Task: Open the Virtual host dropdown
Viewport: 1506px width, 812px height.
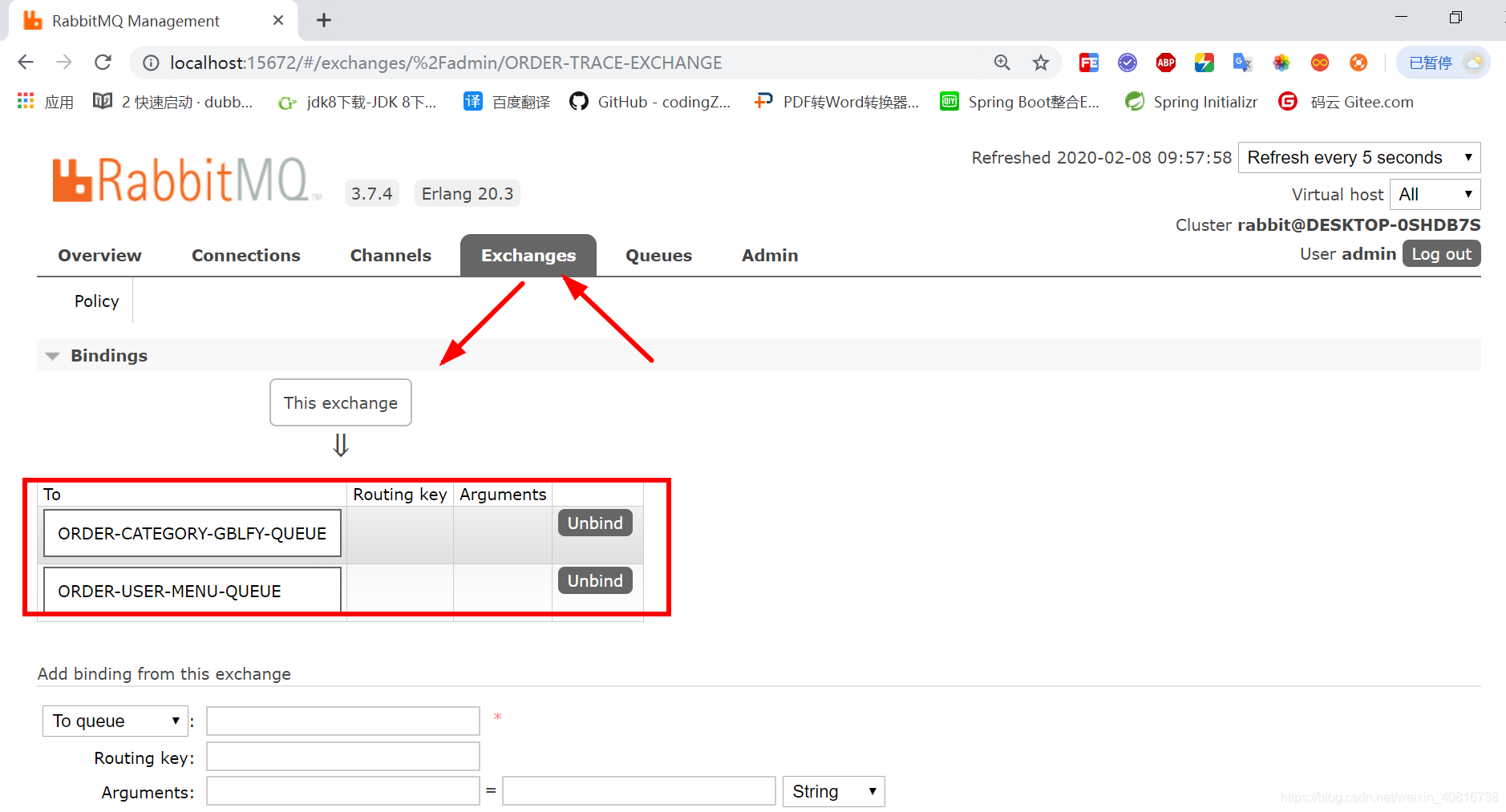Action: tap(1435, 194)
